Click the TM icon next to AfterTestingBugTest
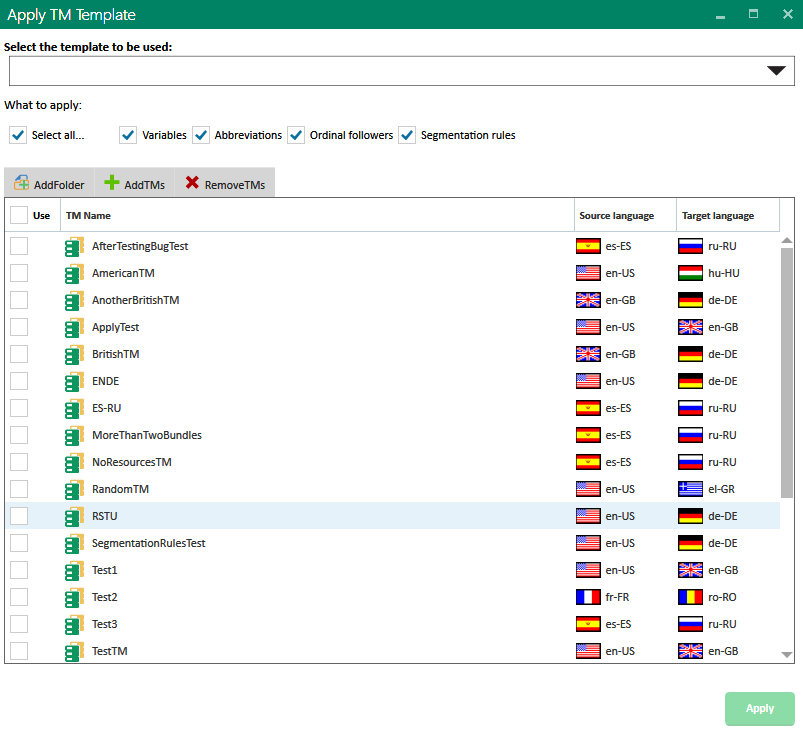Viewport: 803px width, 733px height. click(x=74, y=246)
